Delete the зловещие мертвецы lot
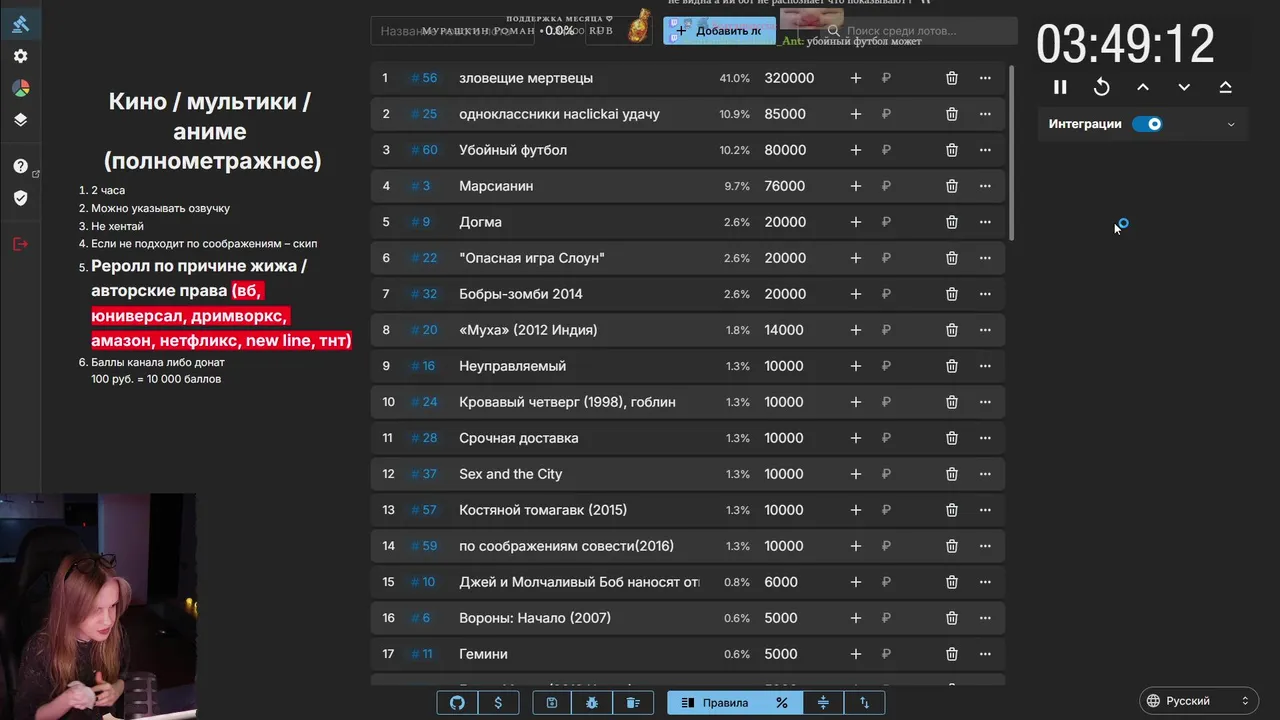Screen dimensions: 1280x720 (x=952, y=78)
